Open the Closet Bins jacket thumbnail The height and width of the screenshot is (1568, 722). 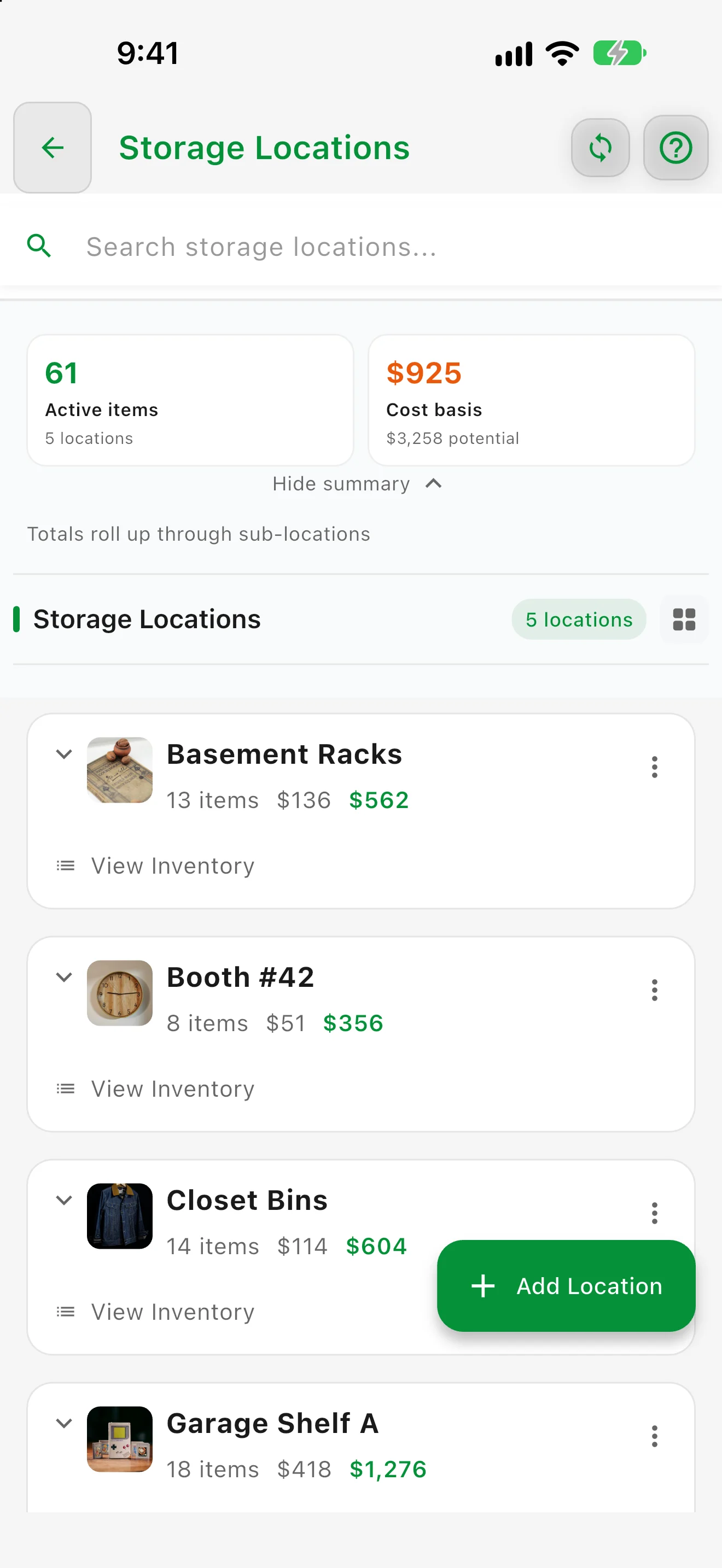tap(119, 1215)
